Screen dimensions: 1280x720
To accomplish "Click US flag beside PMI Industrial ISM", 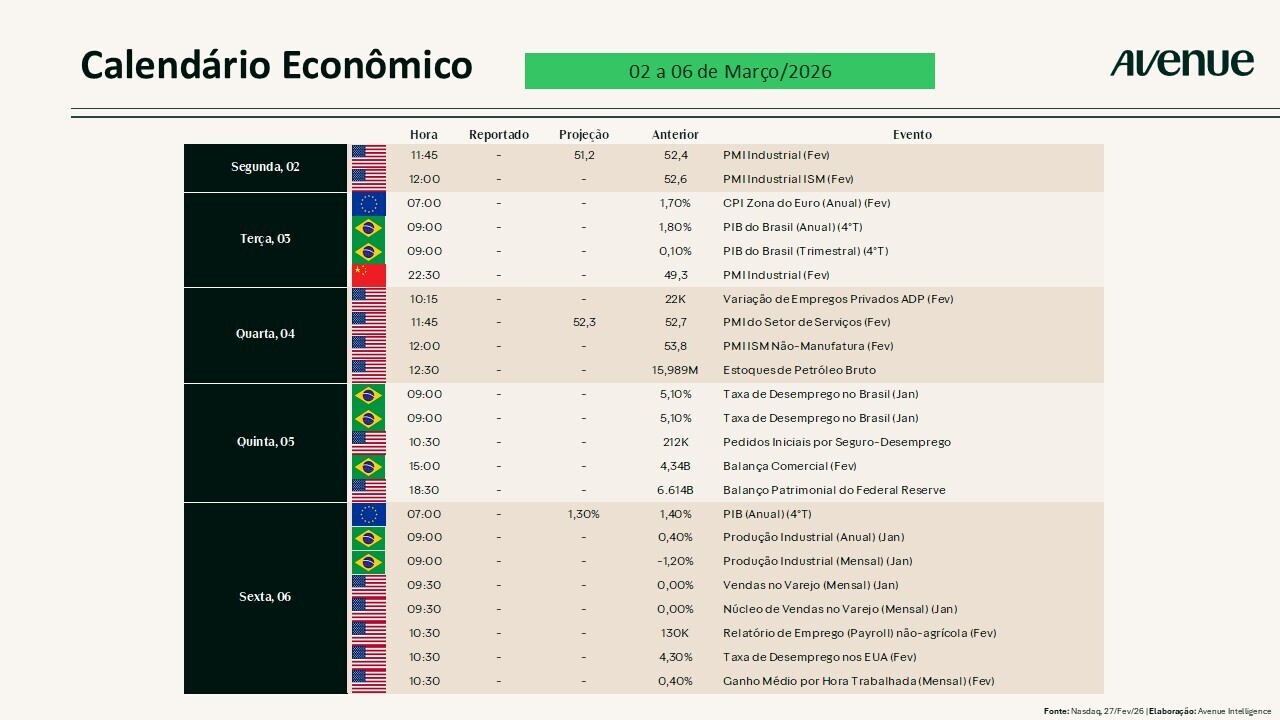I will tap(368, 179).
